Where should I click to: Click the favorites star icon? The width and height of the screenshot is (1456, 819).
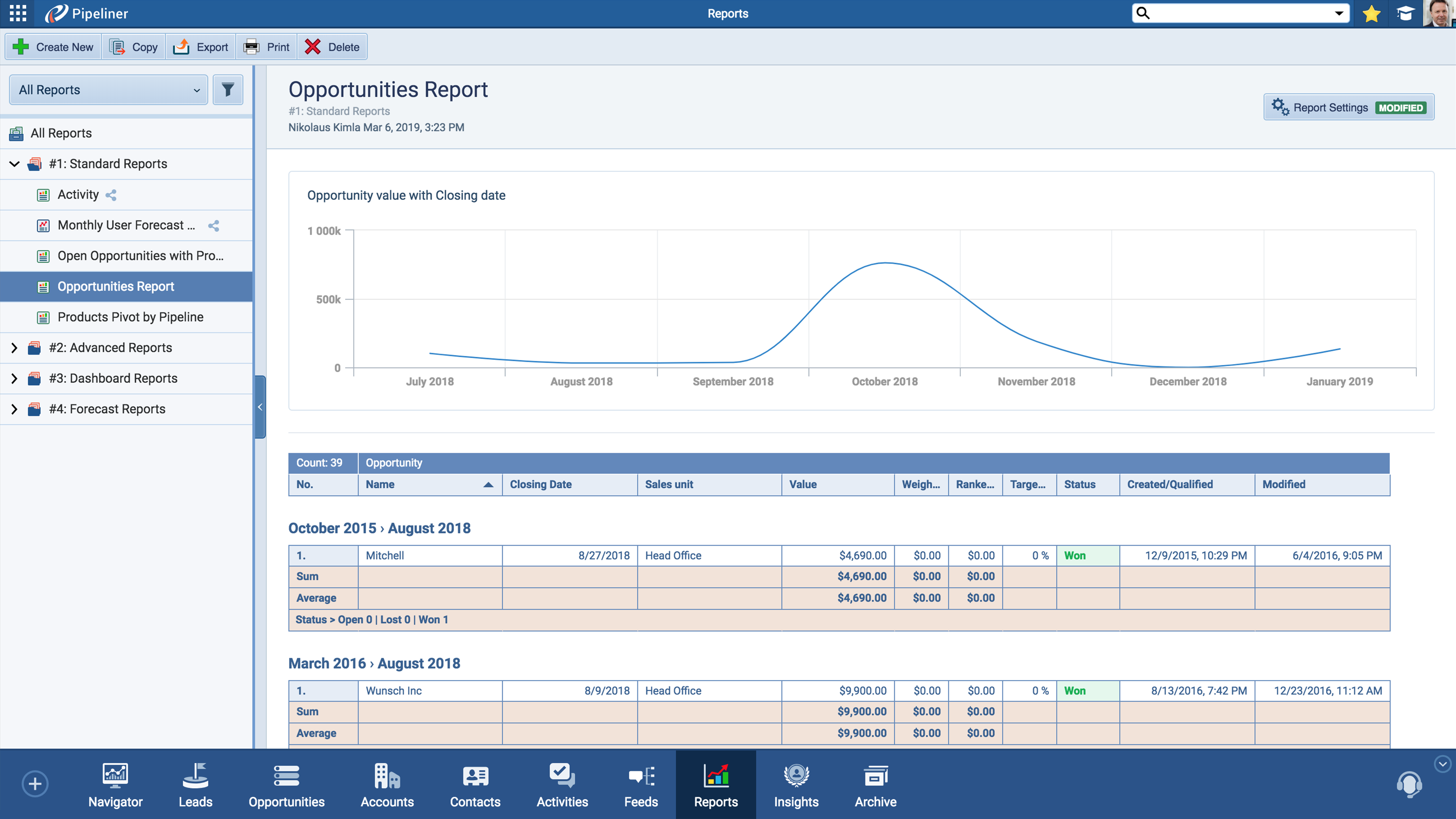coord(1371,14)
